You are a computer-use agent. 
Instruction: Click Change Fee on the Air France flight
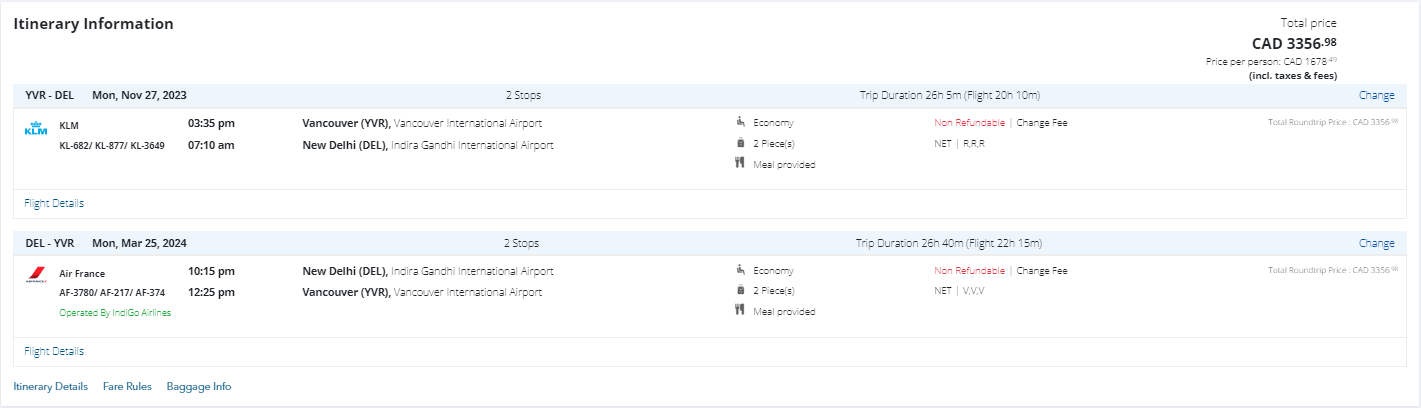(x=1042, y=270)
